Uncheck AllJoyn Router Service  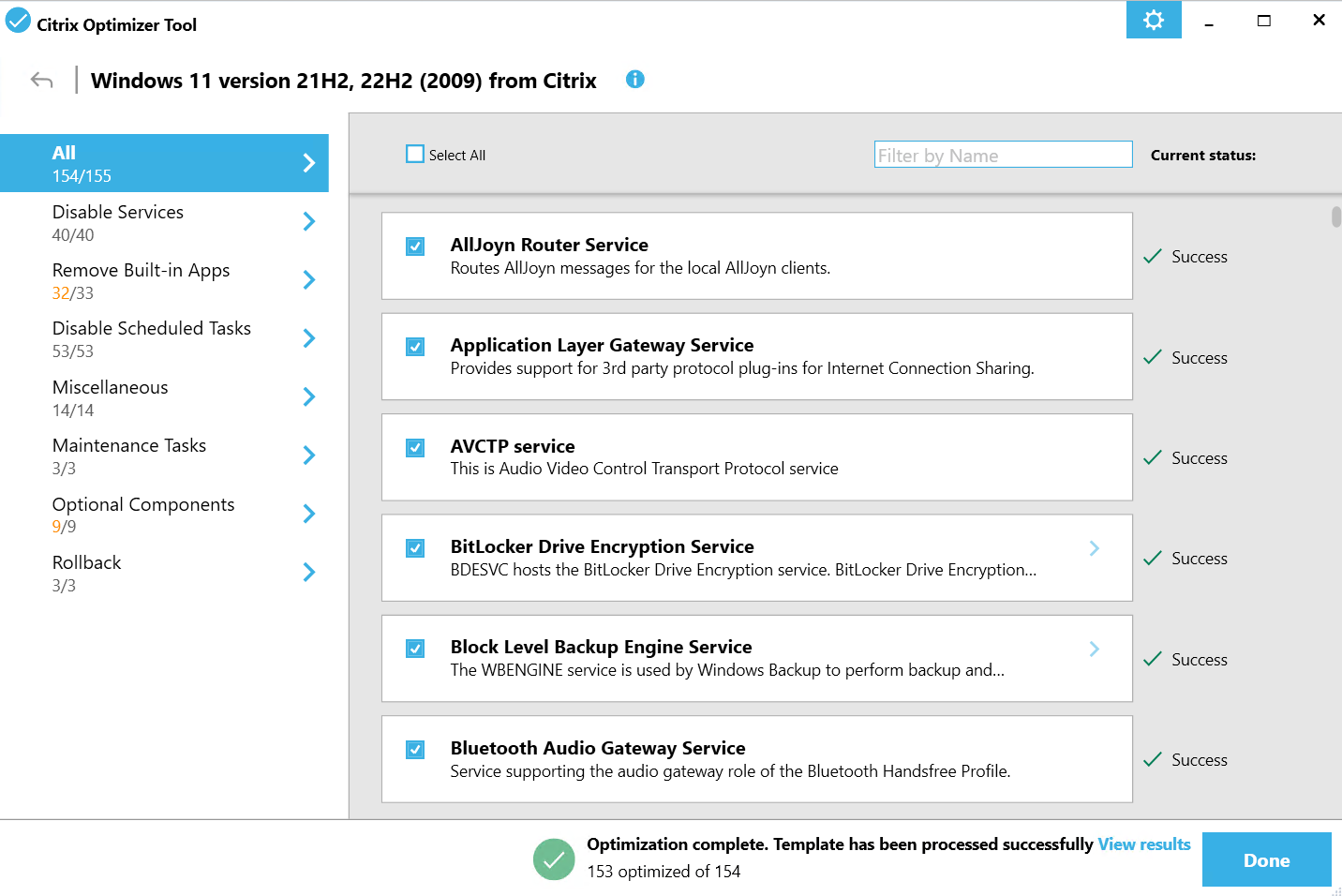coord(415,246)
